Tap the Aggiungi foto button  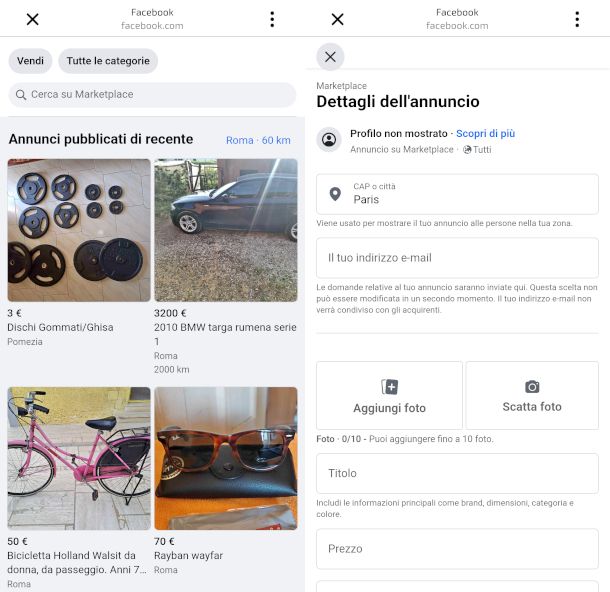point(389,395)
